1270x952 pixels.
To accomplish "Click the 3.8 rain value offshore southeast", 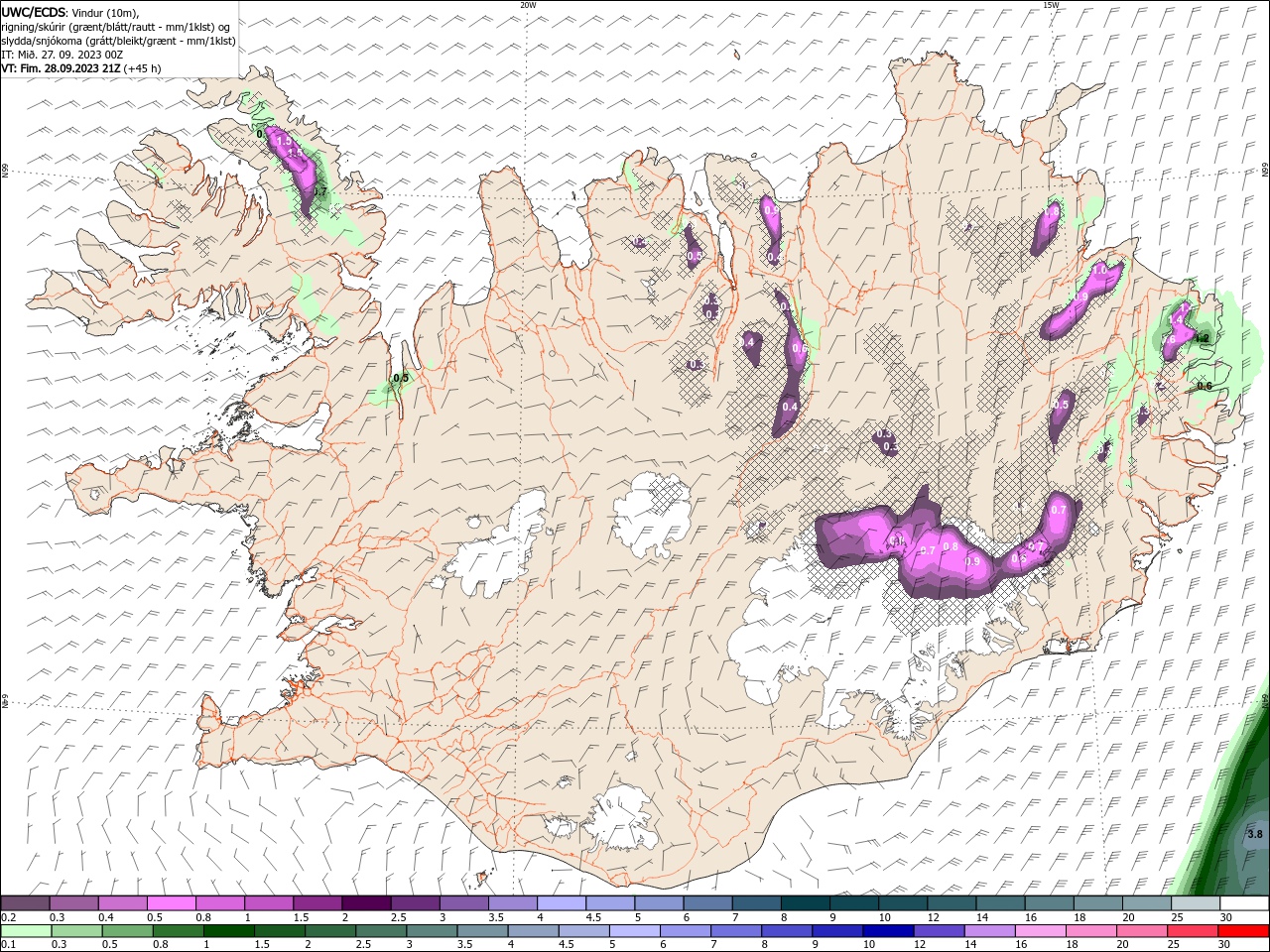I will [x=1254, y=834].
